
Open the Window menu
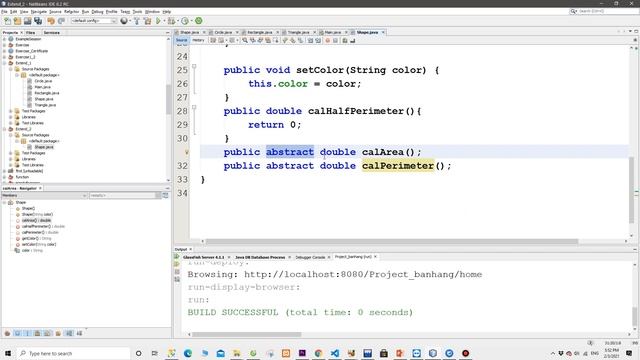click(152, 12)
